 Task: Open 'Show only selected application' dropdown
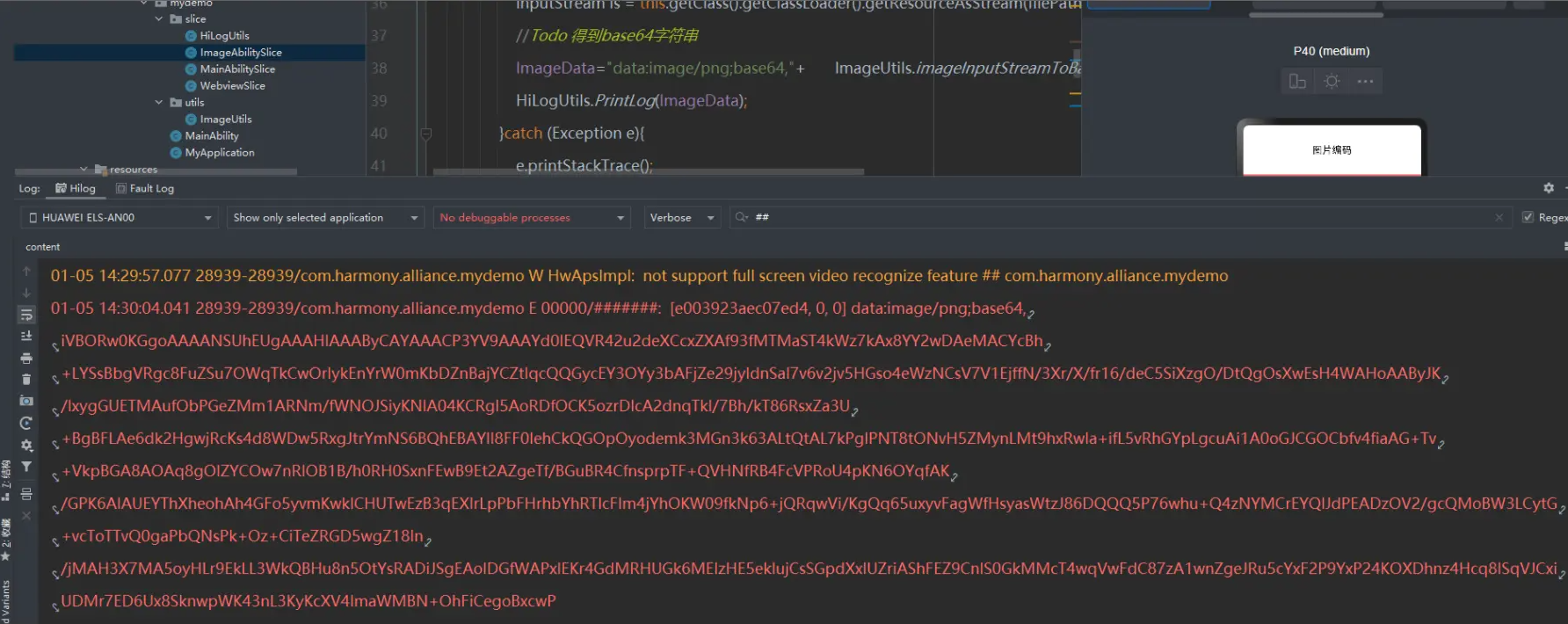(325, 217)
